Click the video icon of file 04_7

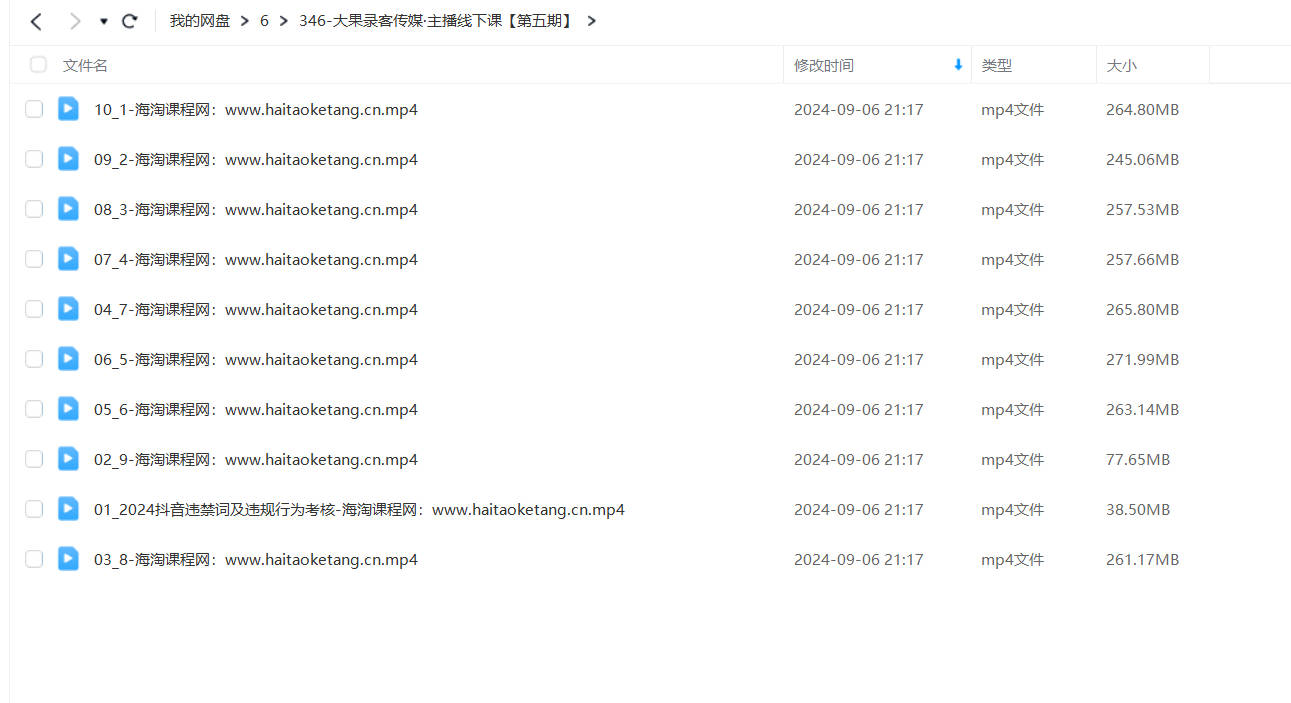(x=68, y=309)
